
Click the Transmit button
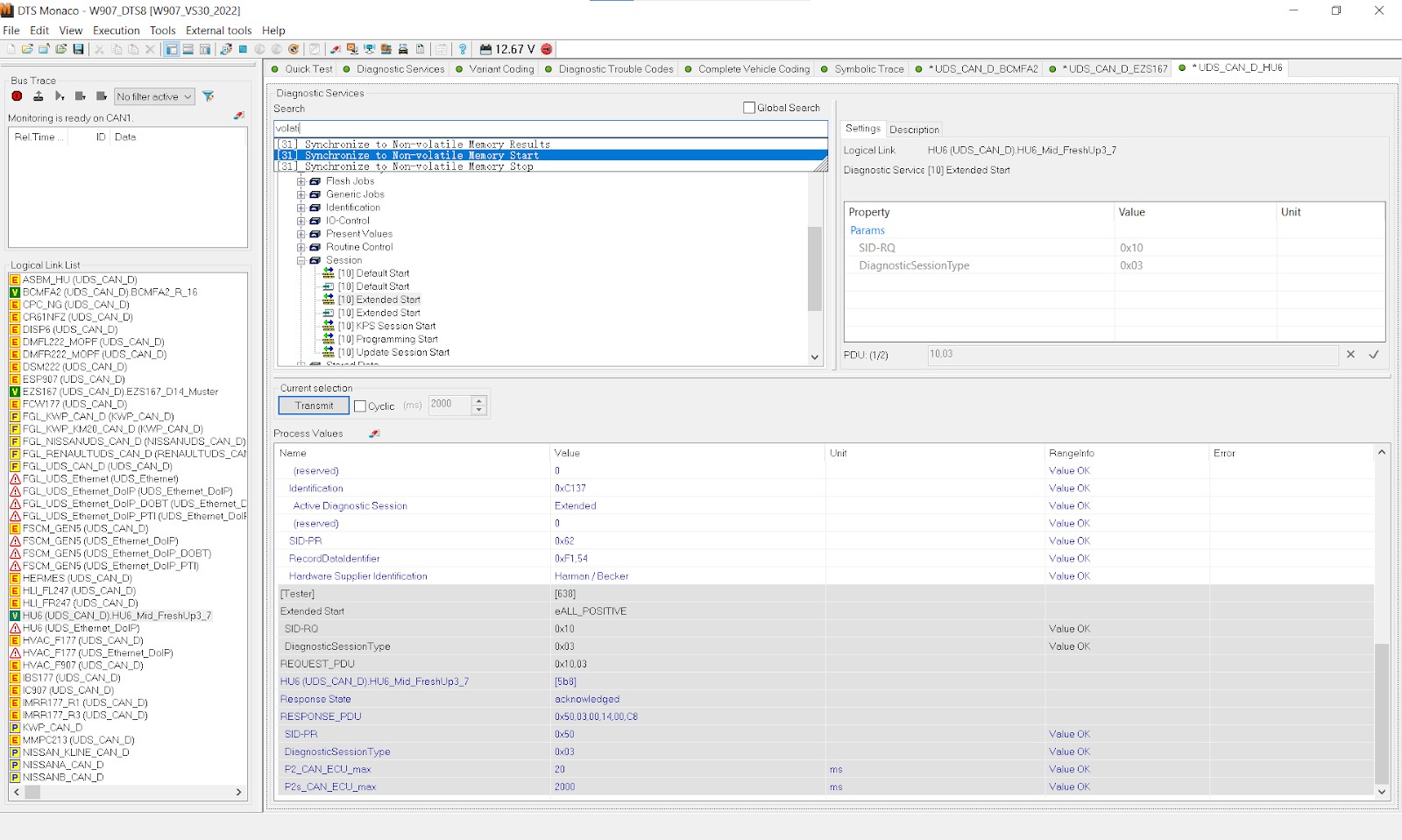click(314, 406)
